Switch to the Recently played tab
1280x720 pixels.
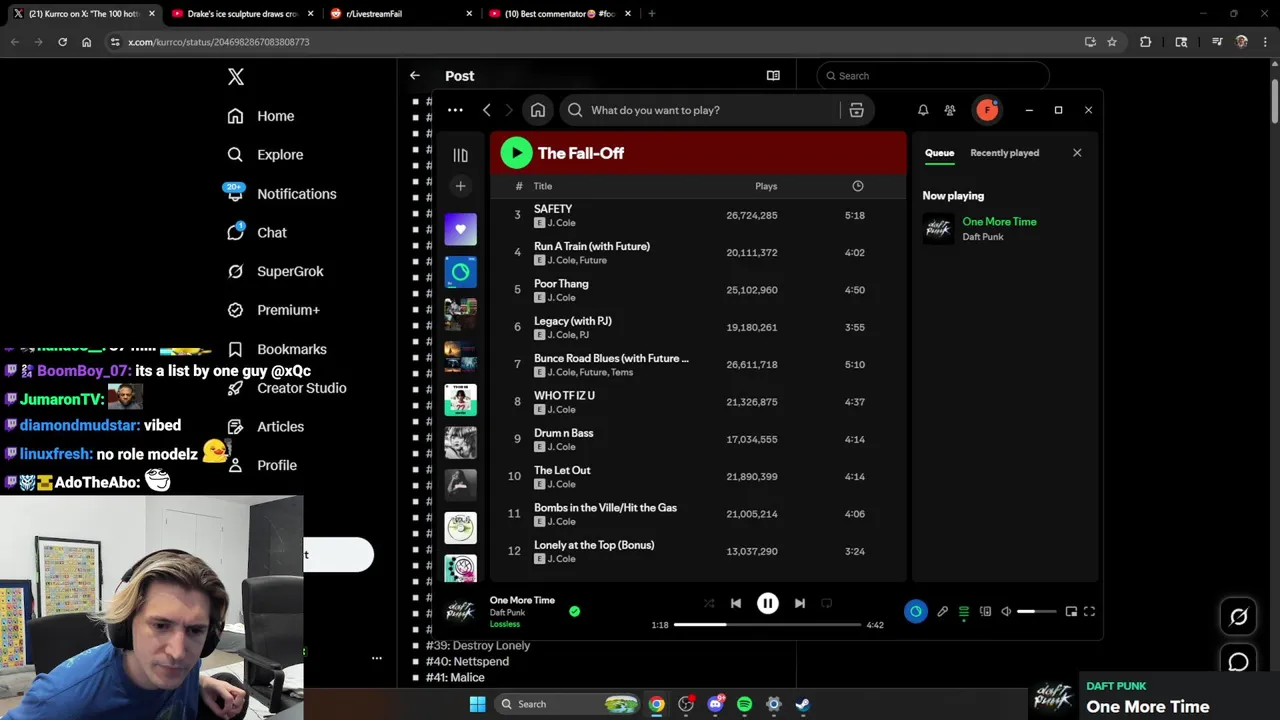[1004, 153]
